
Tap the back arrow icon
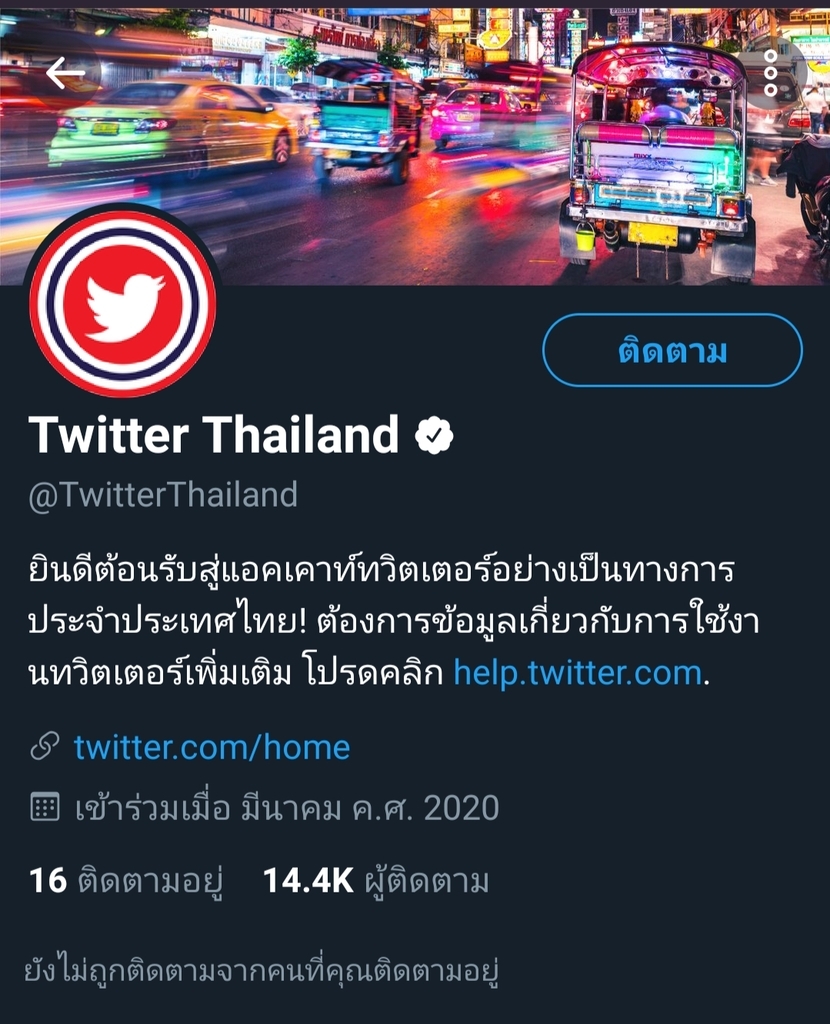tap(65, 72)
